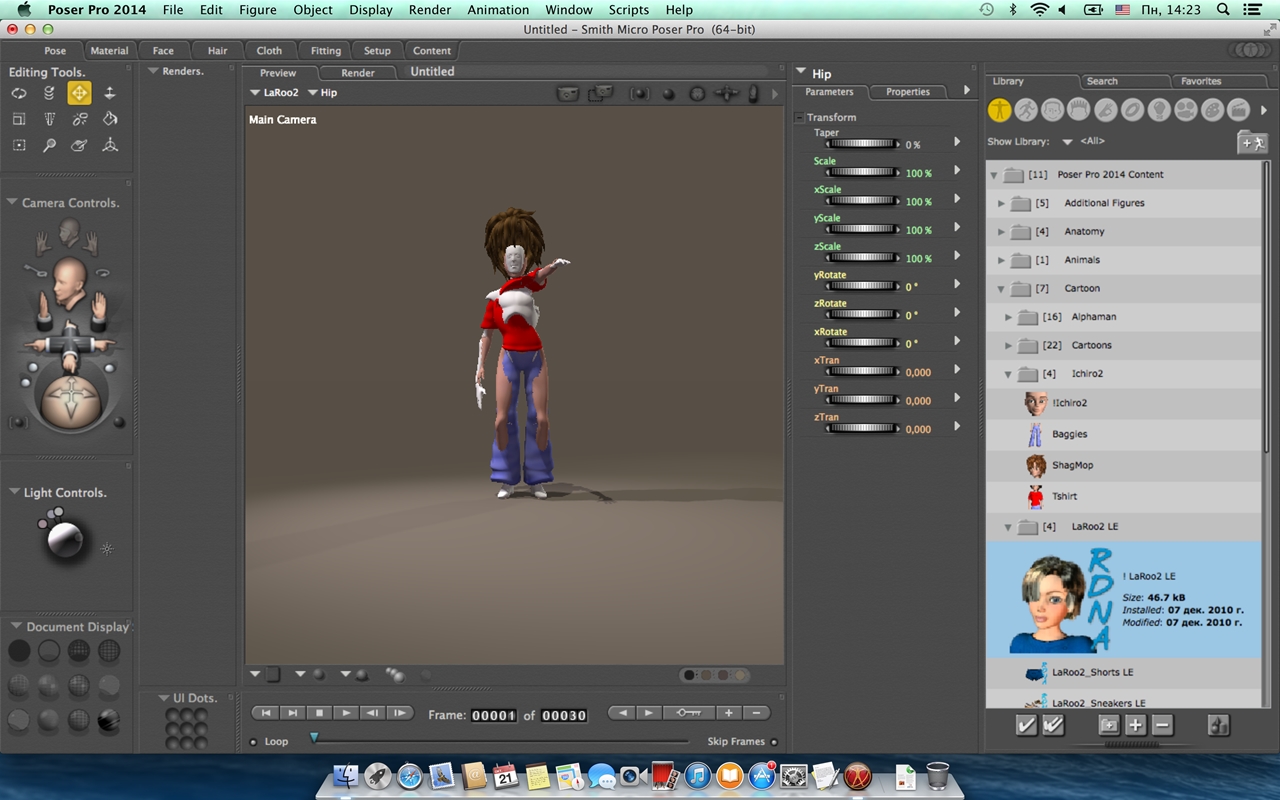Open the Render menu in menu bar
Screen dimensions: 1280x800
click(x=430, y=10)
